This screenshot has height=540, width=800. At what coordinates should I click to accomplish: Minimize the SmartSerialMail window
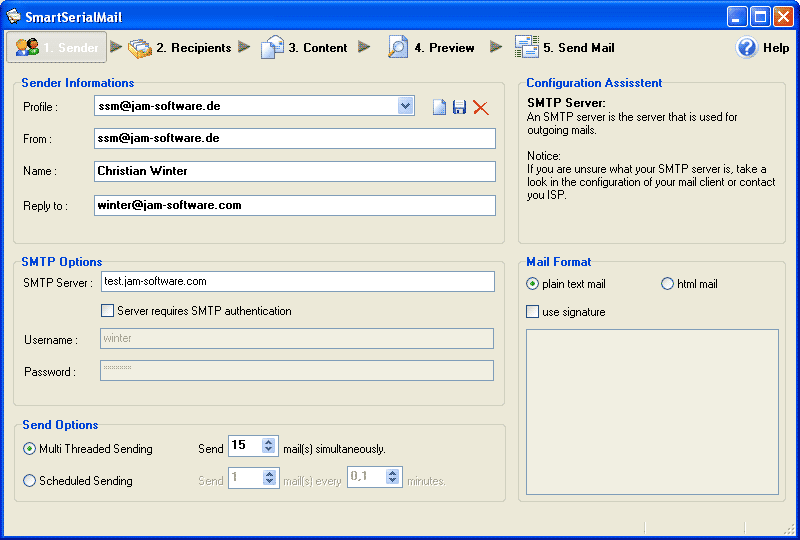(737, 16)
